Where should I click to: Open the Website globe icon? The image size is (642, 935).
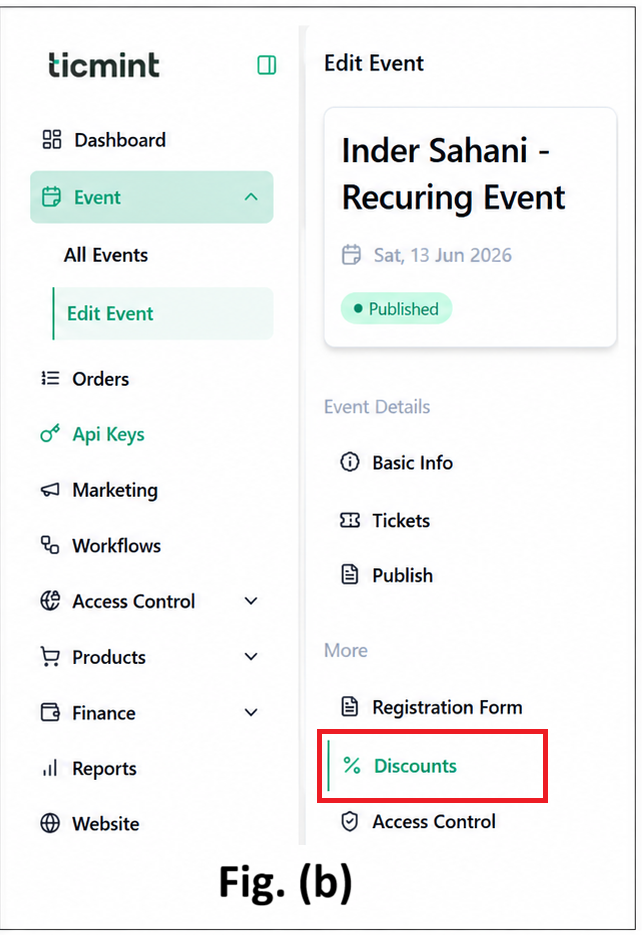point(50,823)
